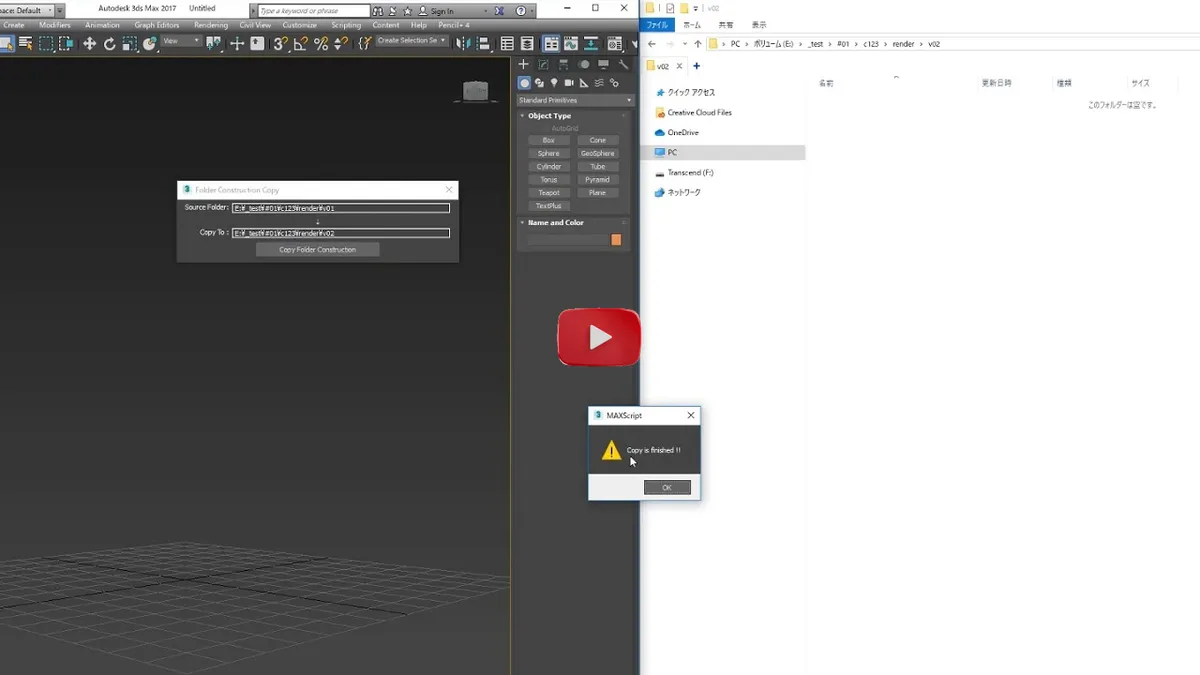1200x675 pixels.
Task: Select the Shapes category icon
Action: 539,83
